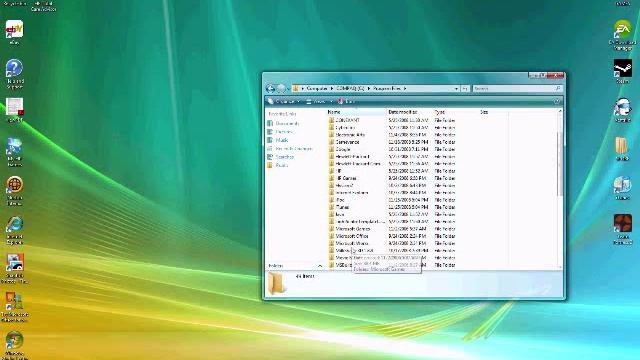Click the large folder icon in the details pane
This screenshot has width=640, height=360.
(x=277, y=283)
